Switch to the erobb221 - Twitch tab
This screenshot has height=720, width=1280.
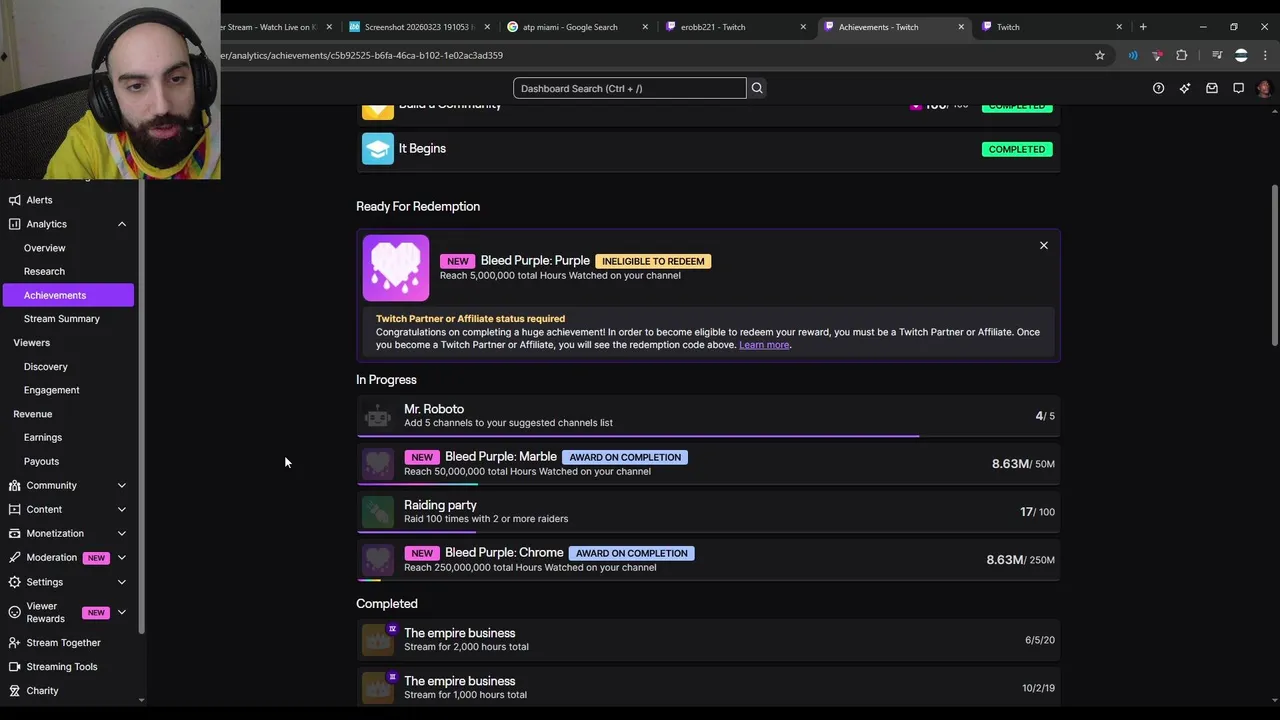tap(737, 27)
